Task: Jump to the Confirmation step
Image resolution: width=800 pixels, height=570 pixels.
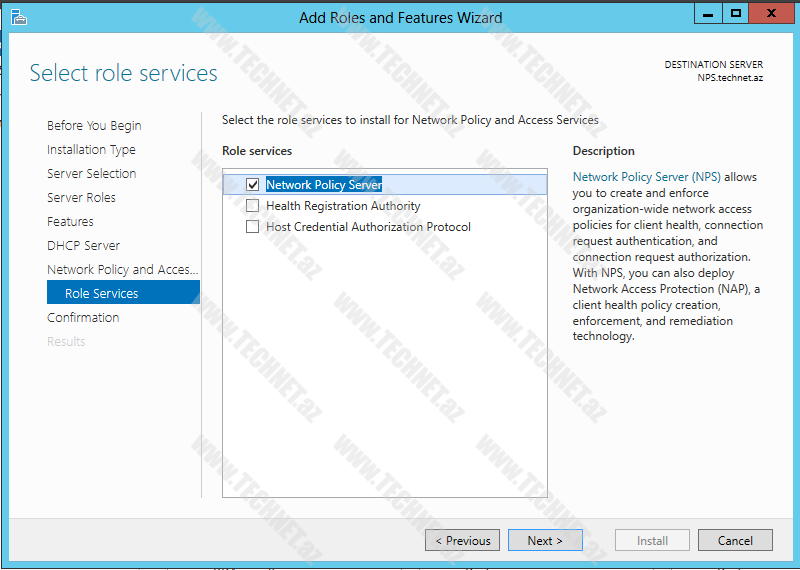Action: coord(83,318)
